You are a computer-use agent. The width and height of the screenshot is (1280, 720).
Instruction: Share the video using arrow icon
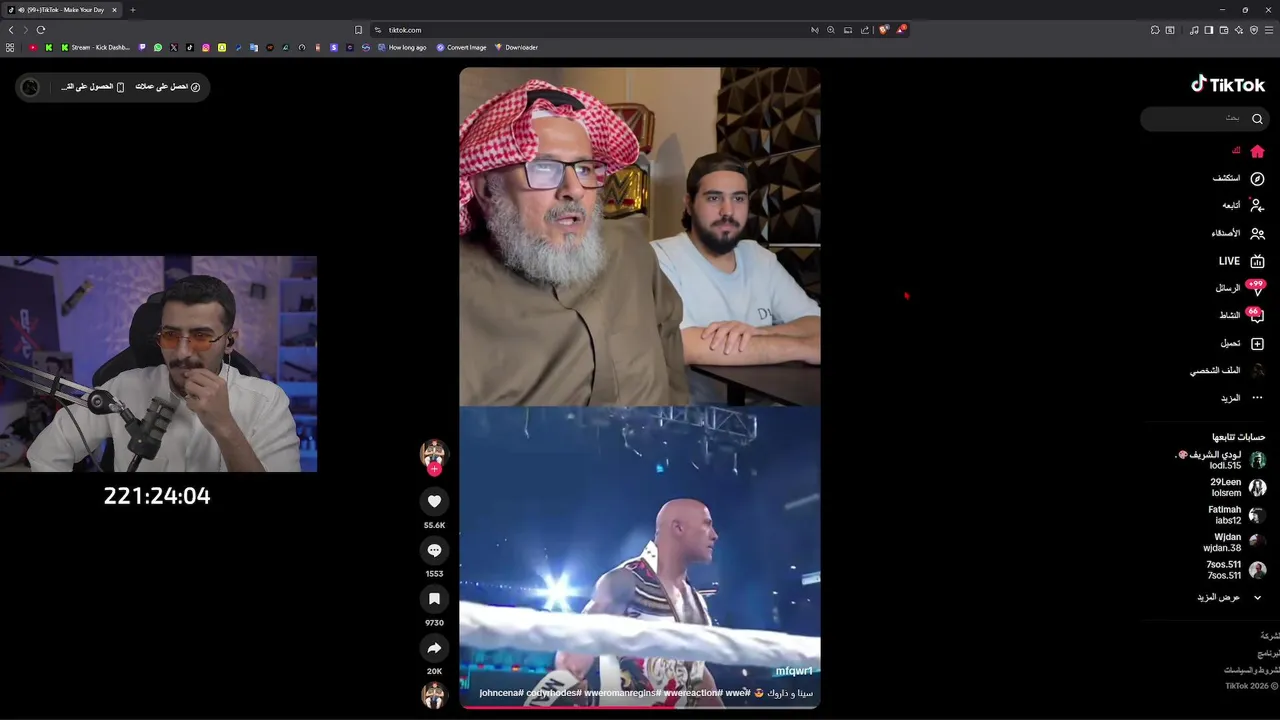tap(434, 648)
